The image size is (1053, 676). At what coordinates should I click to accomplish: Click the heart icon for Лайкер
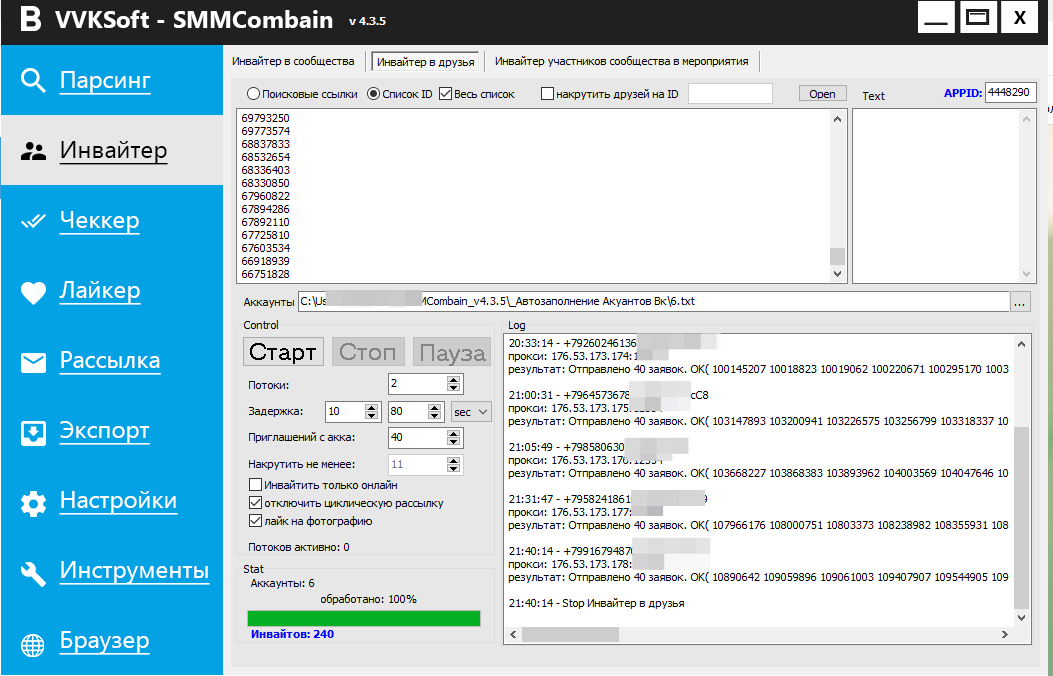(34, 292)
